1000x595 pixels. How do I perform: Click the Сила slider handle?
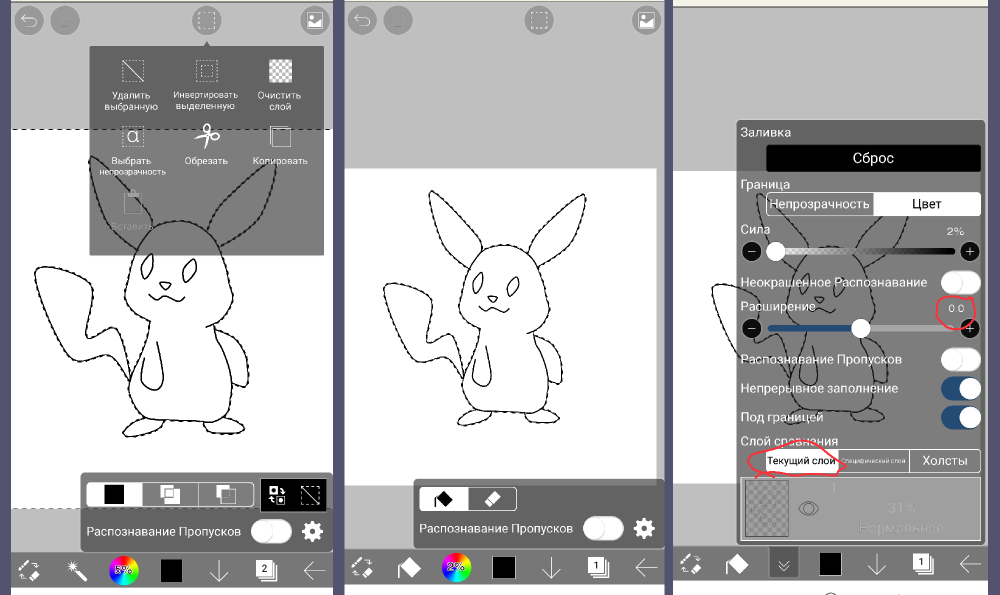click(x=776, y=251)
